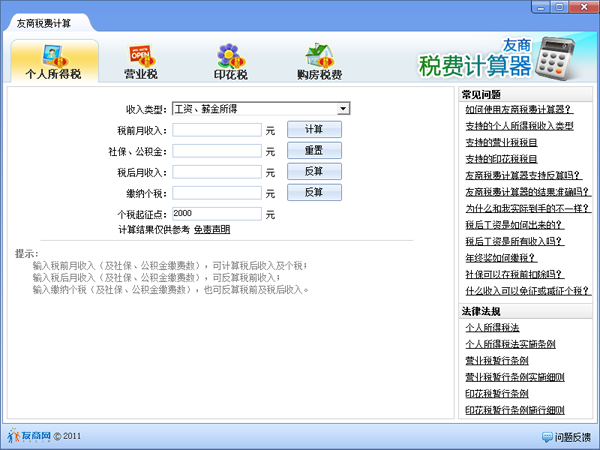The width and height of the screenshot is (600, 450).
Task: Switch to the 营业税 tab
Action: pos(141,61)
